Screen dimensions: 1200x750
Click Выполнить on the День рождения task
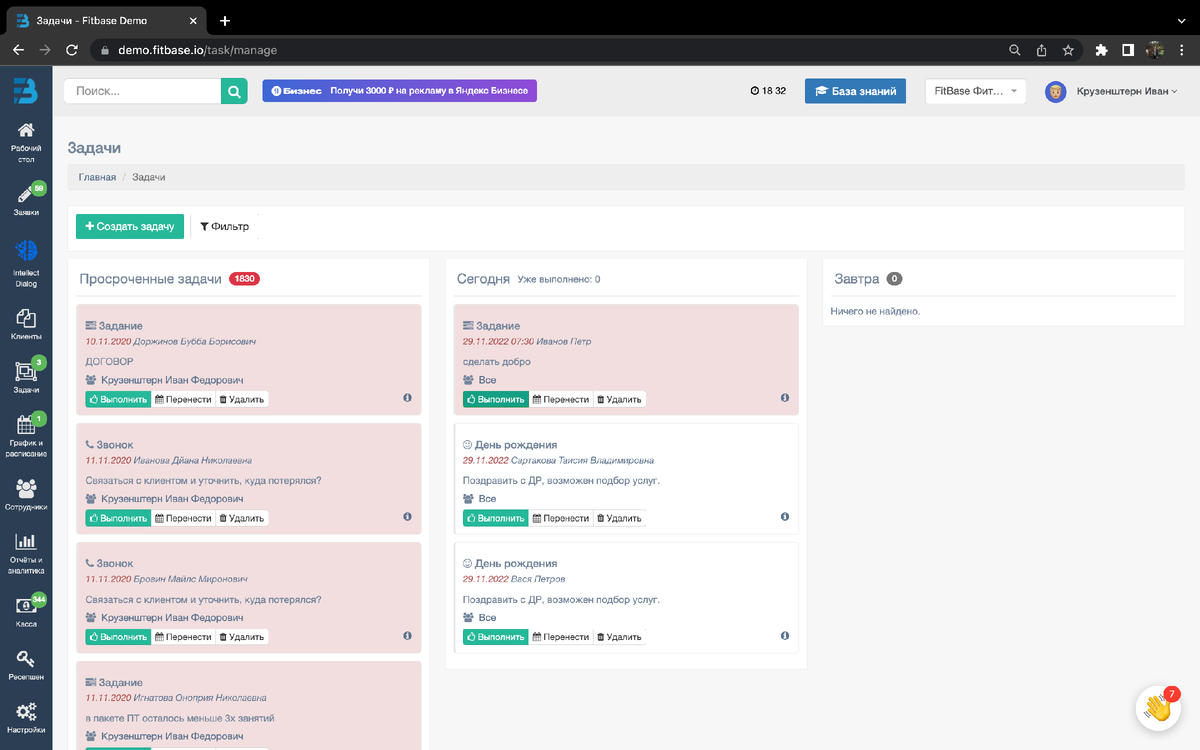click(x=495, y=517)
